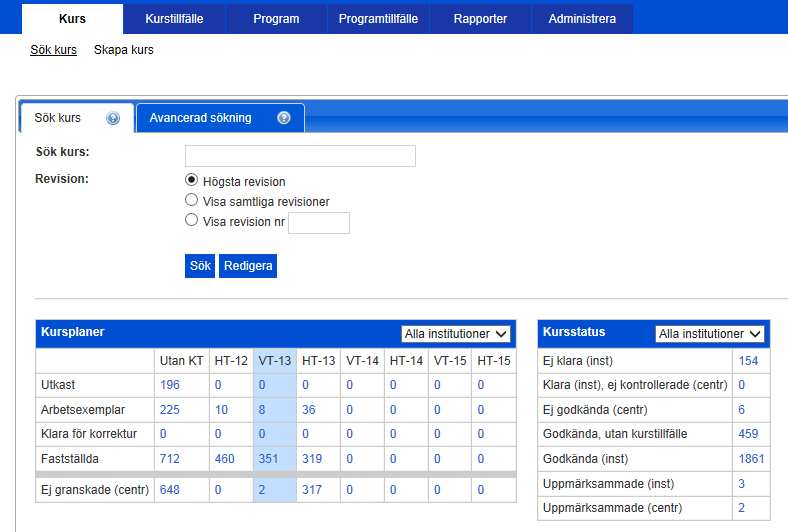The image size is (788, 532).
Task: Switch to the Kurs main tab
Action: 72,19
